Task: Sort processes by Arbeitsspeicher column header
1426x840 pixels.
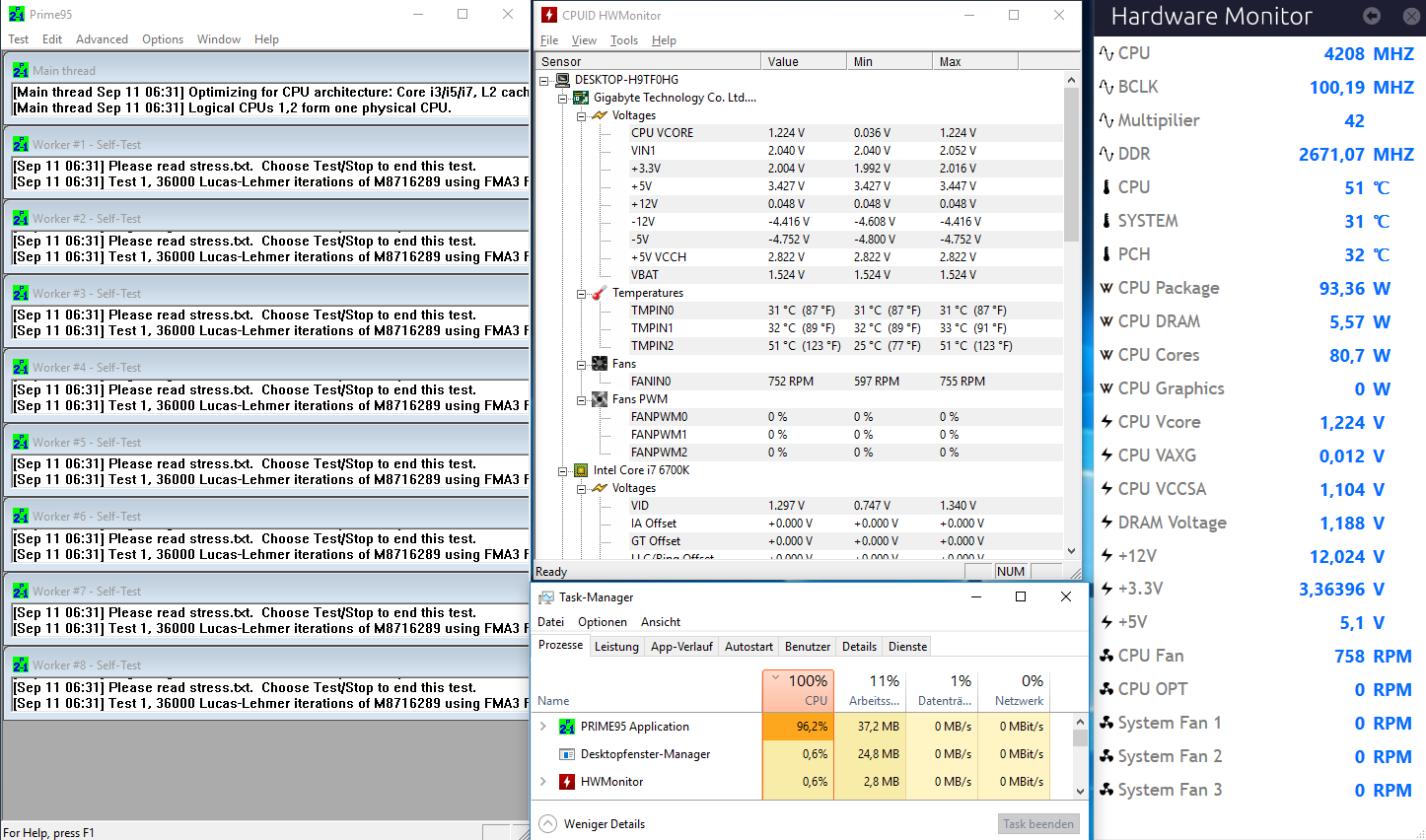Action: click(870, 690)
